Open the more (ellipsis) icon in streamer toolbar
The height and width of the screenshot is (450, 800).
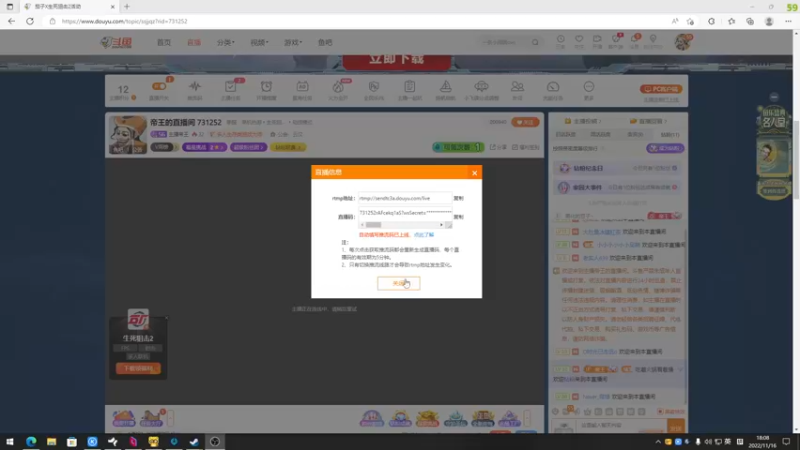coord(589,87)
